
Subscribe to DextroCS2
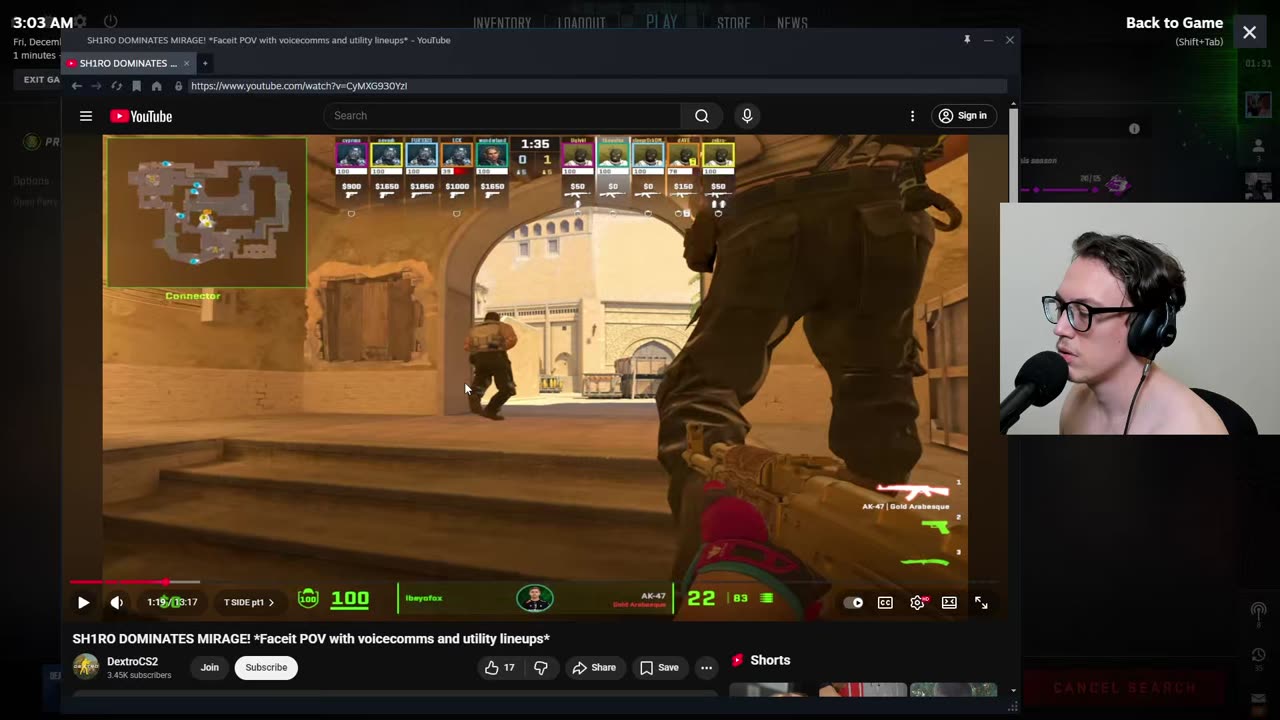266,667
